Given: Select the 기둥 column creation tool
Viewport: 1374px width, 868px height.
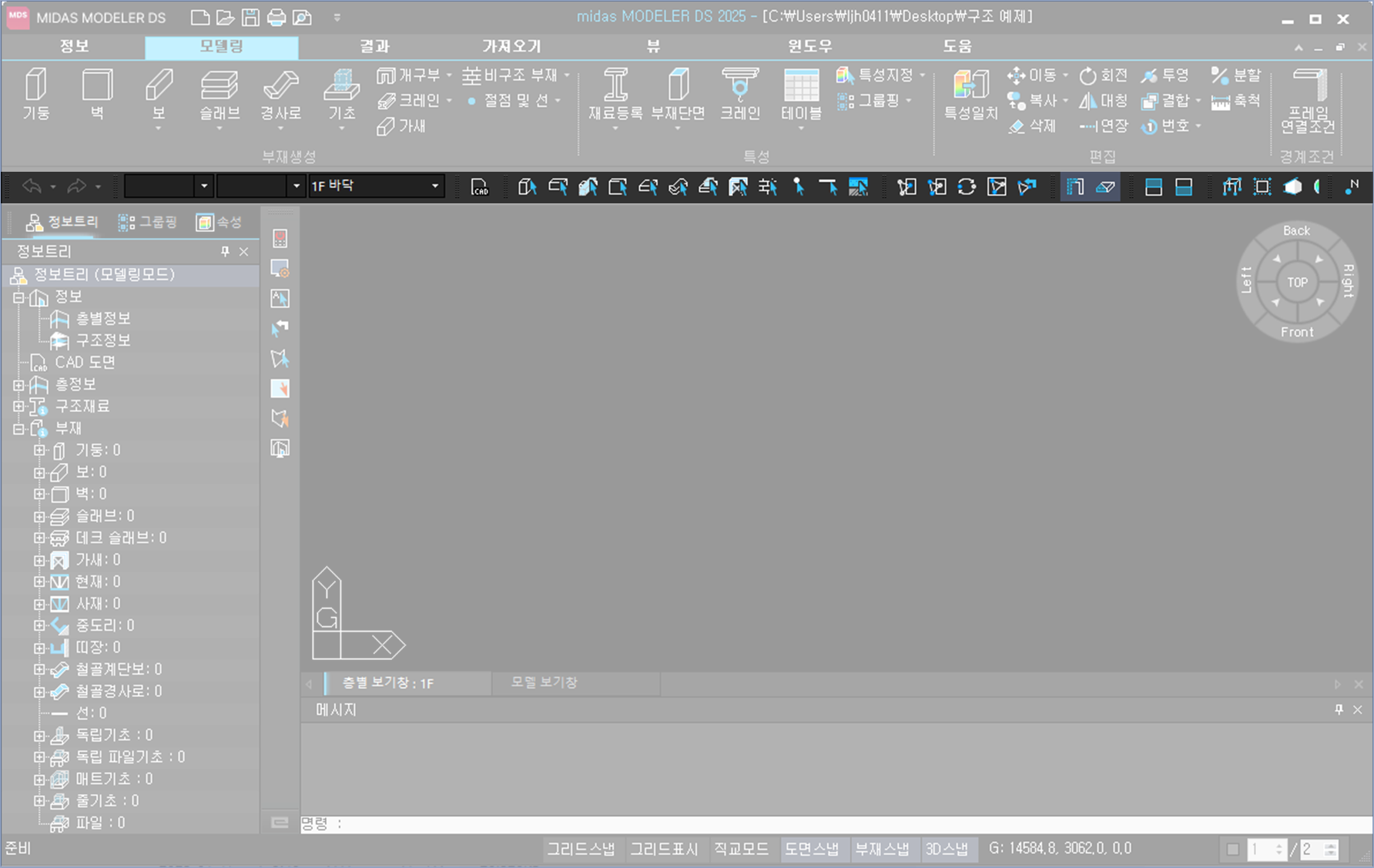Looking at the screenshot, I should click(x=35, y=94).
